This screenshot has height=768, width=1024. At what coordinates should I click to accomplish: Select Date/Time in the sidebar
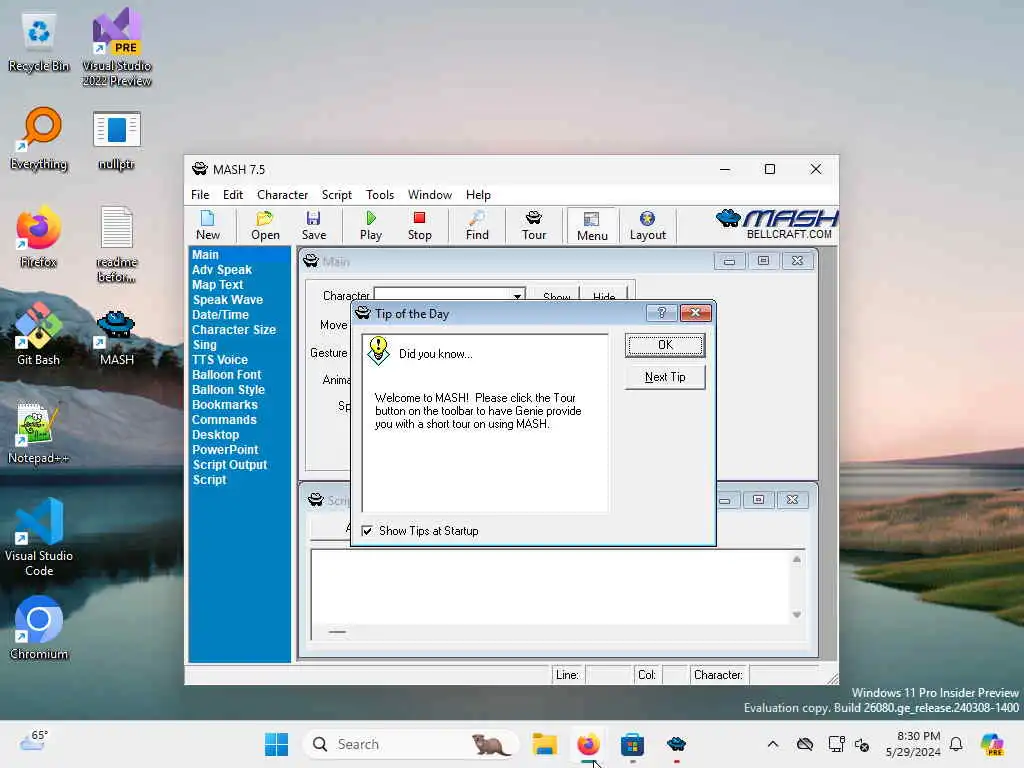[x=220, y=315]
